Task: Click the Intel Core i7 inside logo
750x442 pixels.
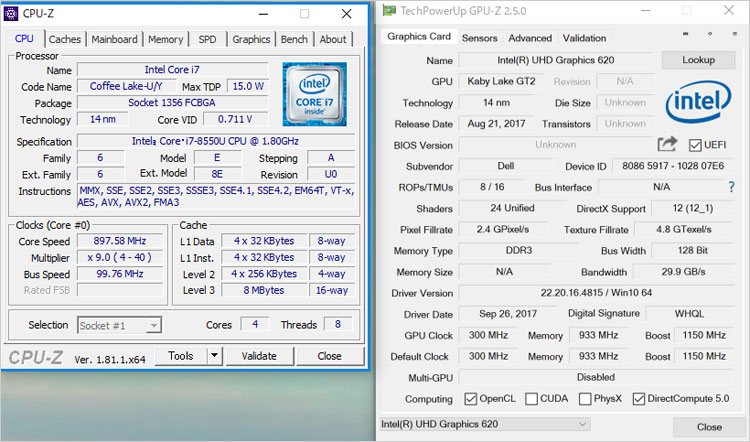Action: [x=314, y=94]
